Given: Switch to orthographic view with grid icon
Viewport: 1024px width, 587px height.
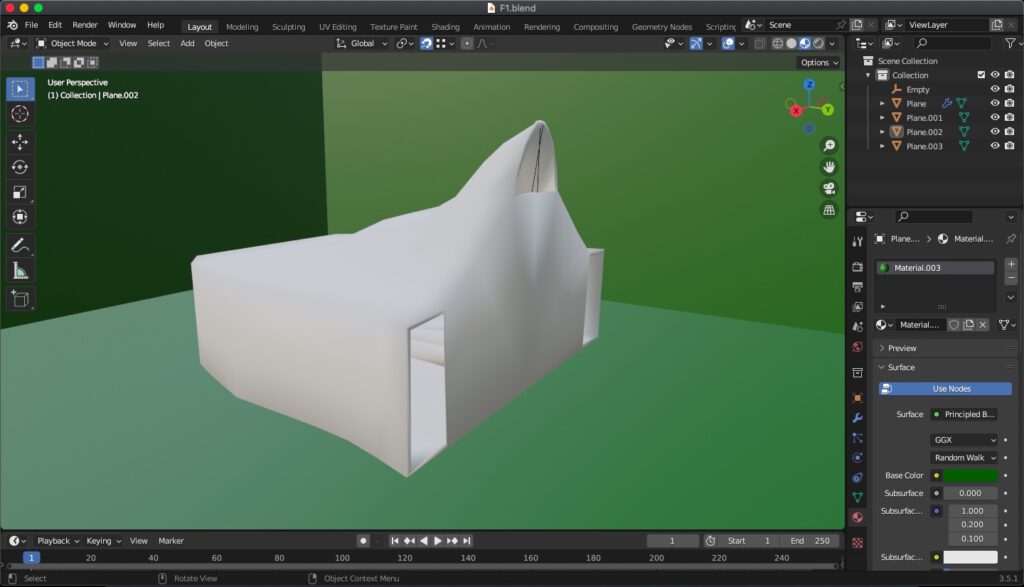Looking at the screenshot, I should 829,210.
